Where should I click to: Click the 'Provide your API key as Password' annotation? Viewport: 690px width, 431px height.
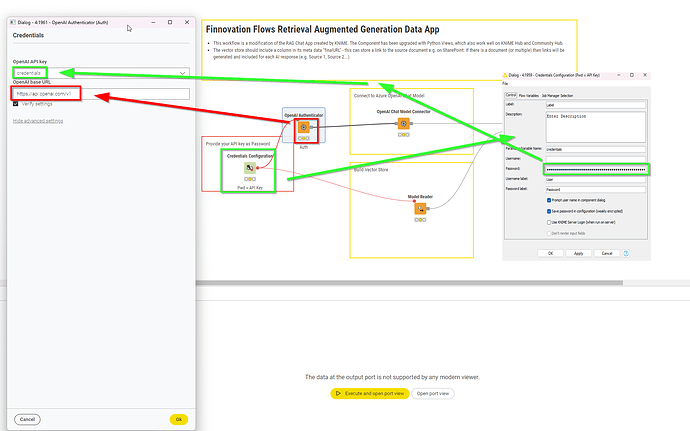click(238, 144)
